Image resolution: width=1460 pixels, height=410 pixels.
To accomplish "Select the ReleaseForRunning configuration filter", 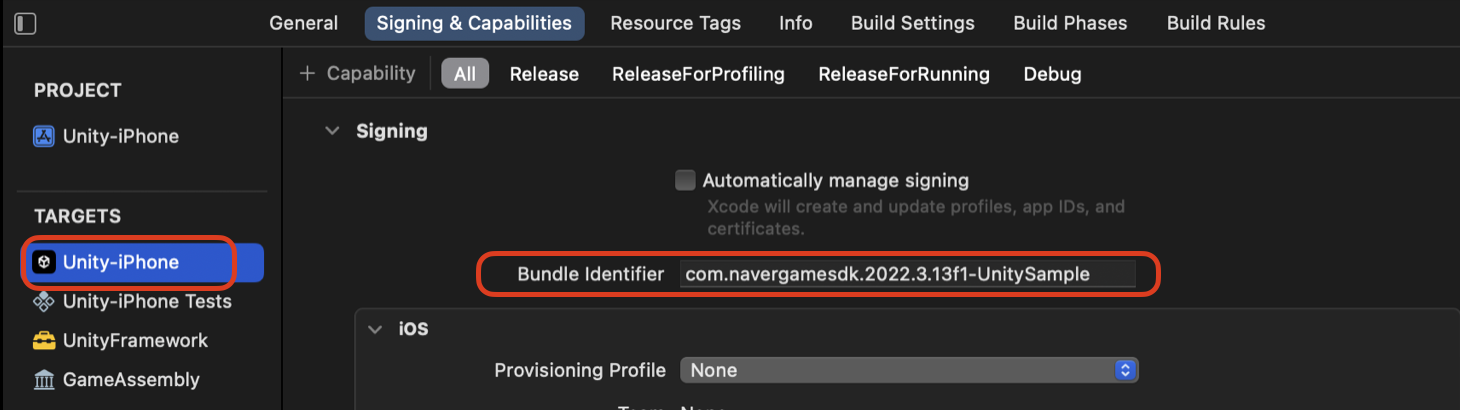I will 904,74.
